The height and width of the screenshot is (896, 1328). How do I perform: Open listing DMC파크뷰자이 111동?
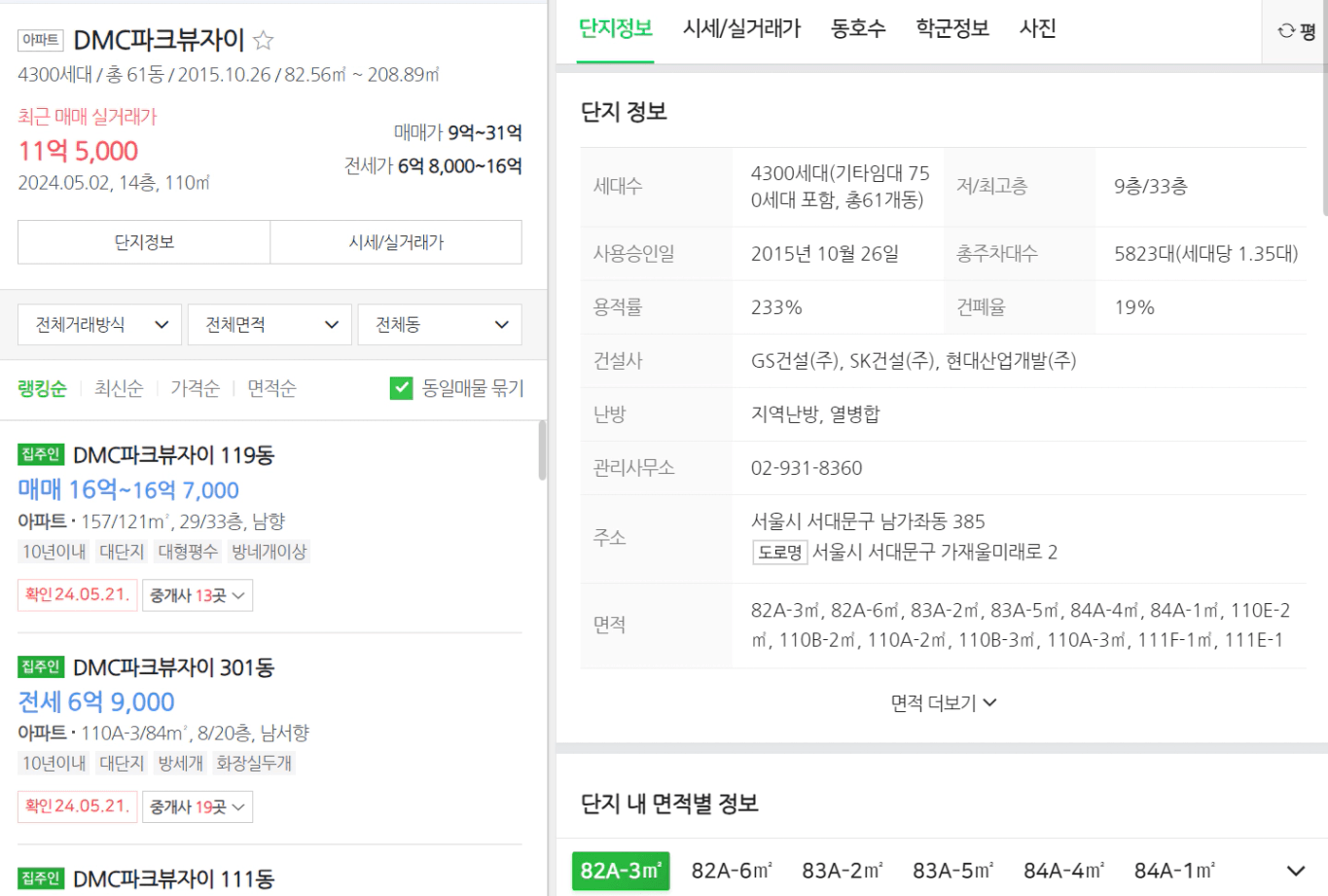[173, 878]
